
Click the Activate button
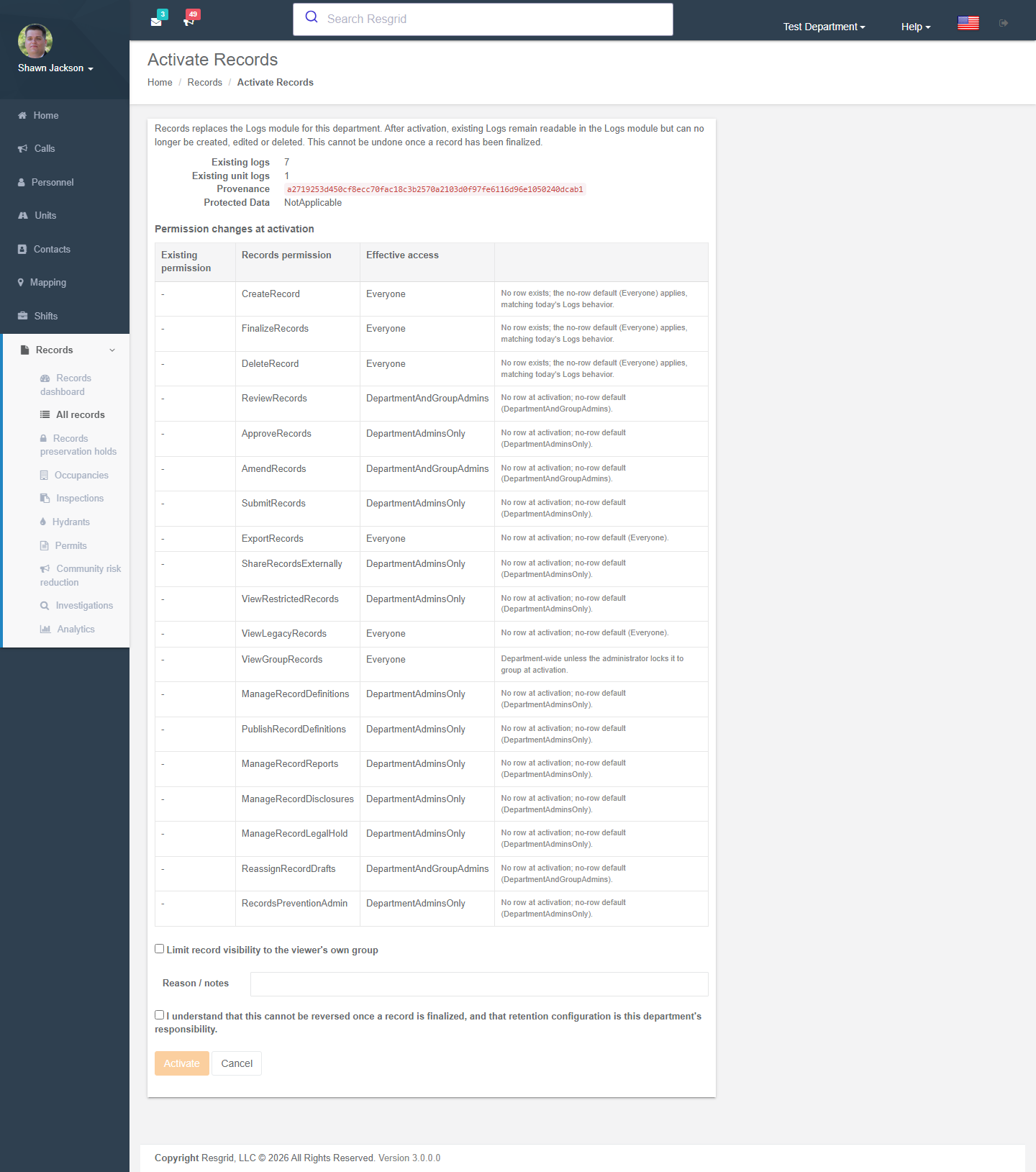(182, 1063)
